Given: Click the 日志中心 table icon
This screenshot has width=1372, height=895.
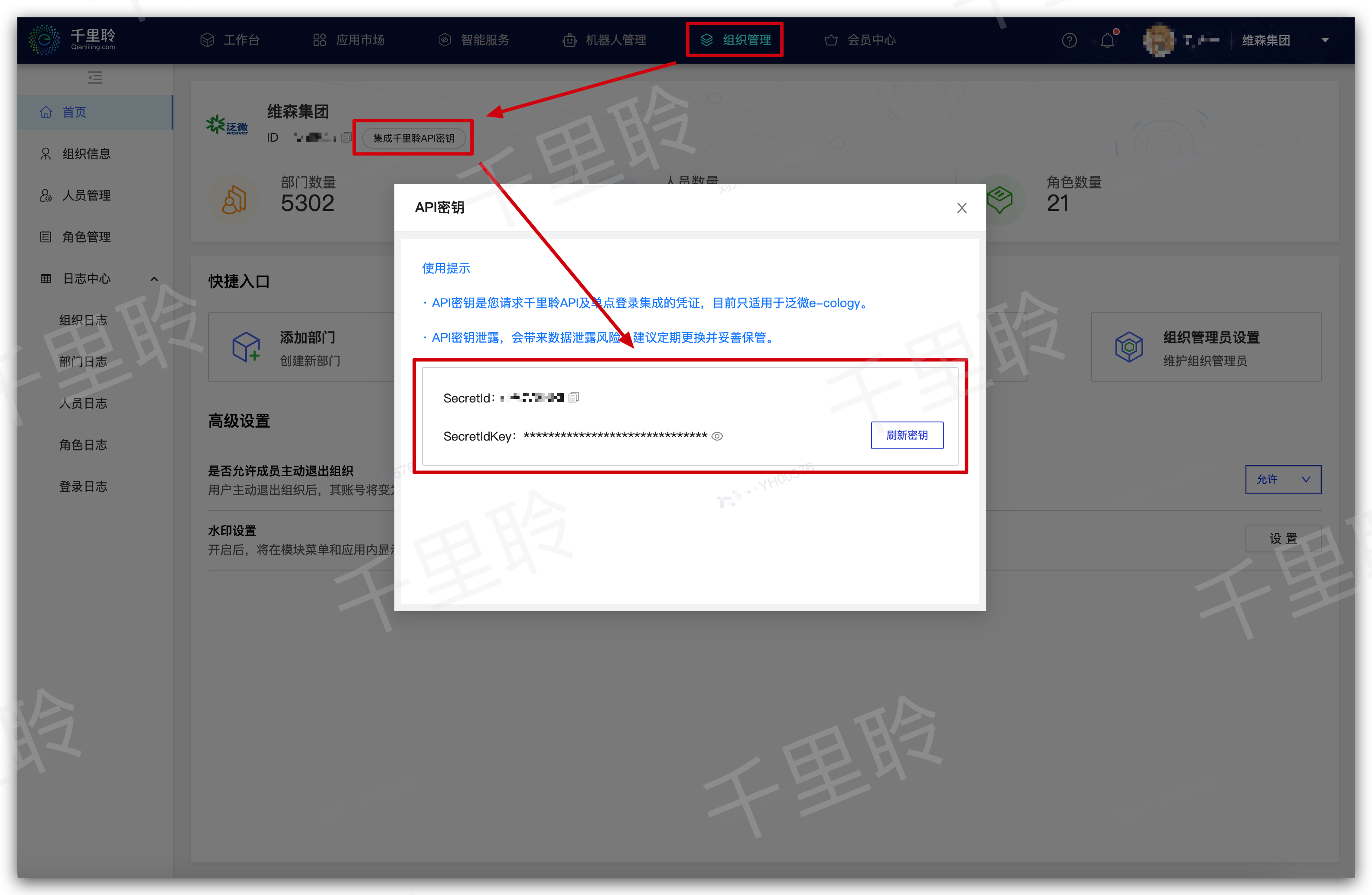Looking at the screenshot, I should pyautogui.click(x=46, y=279).
